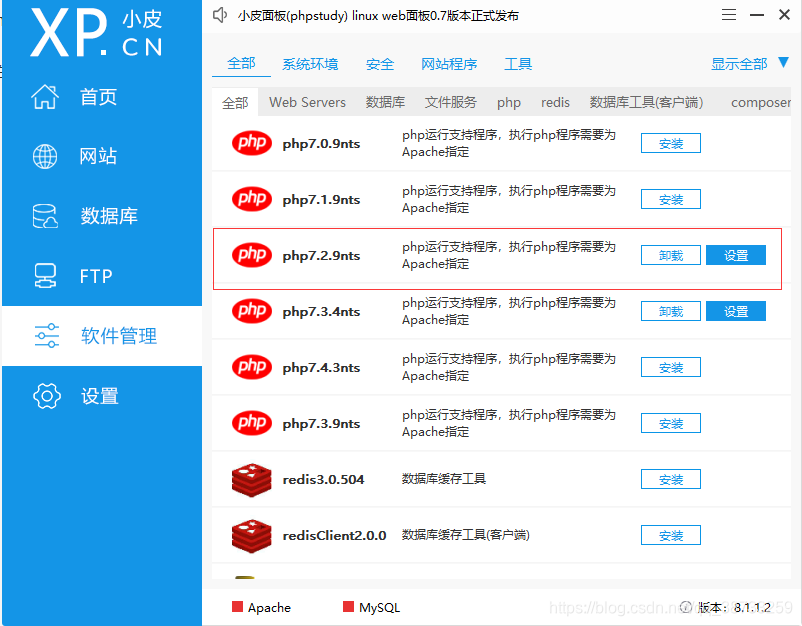
Task: Click the php7.2.9nts logo icon
Action: click(252, 255)
